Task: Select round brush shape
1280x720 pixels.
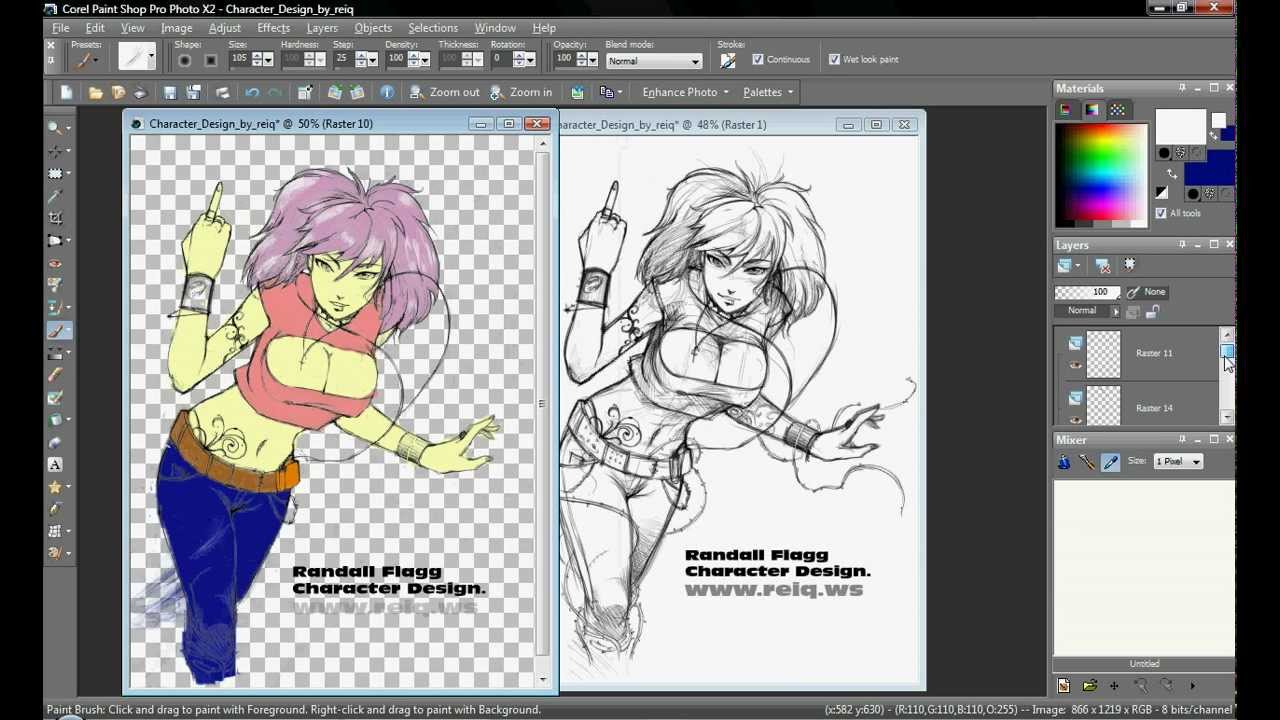Action: point(185,60)
